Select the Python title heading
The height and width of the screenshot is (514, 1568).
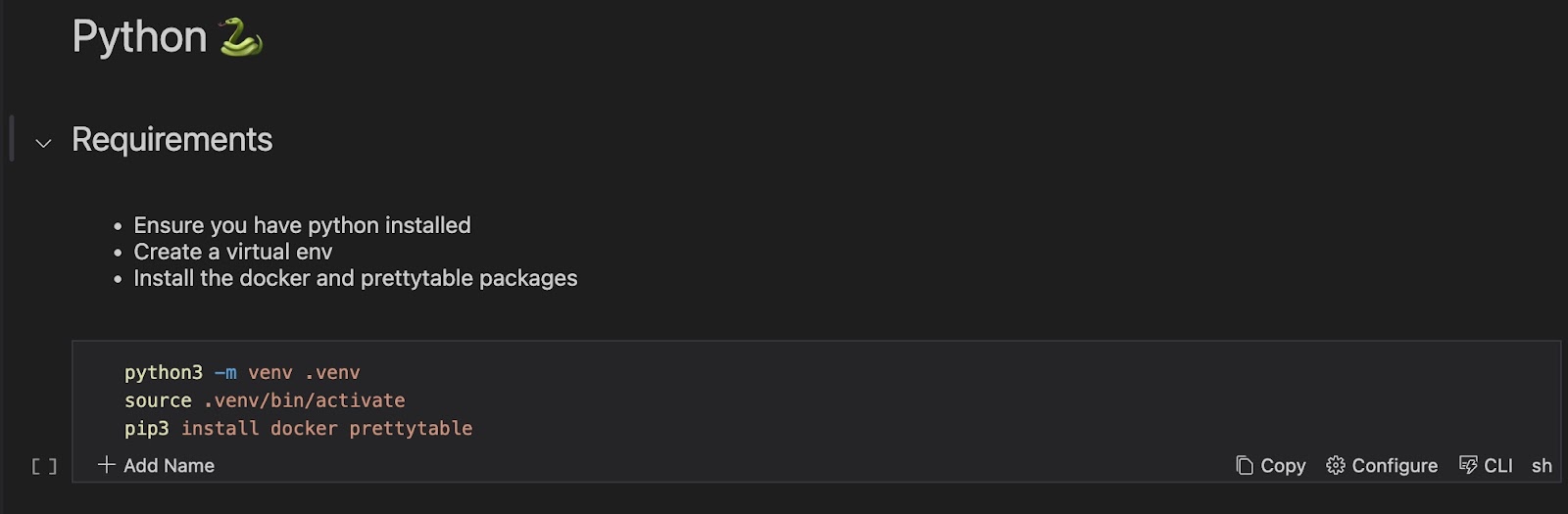click(139, 37)
